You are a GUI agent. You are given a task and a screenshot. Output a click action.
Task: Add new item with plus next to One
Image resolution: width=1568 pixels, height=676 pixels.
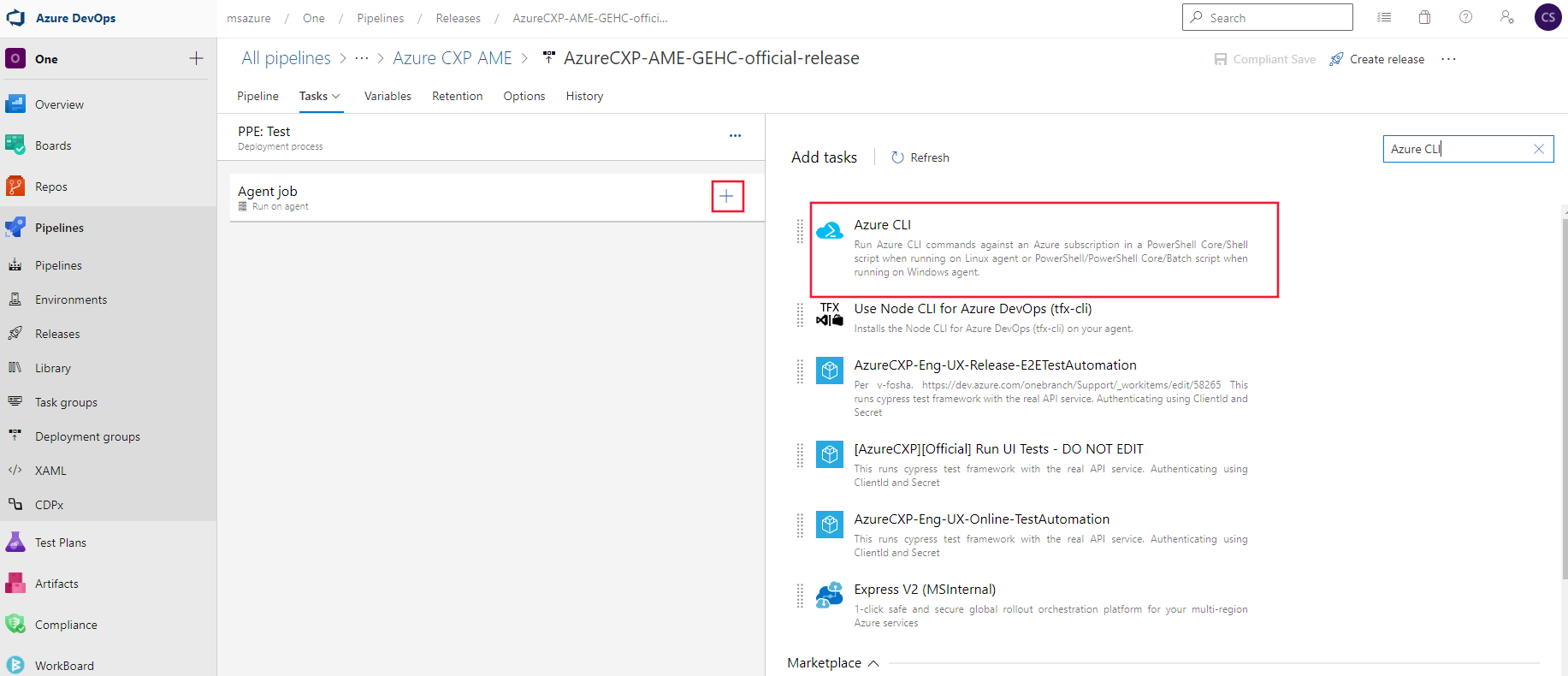click(x=196, y=59)
